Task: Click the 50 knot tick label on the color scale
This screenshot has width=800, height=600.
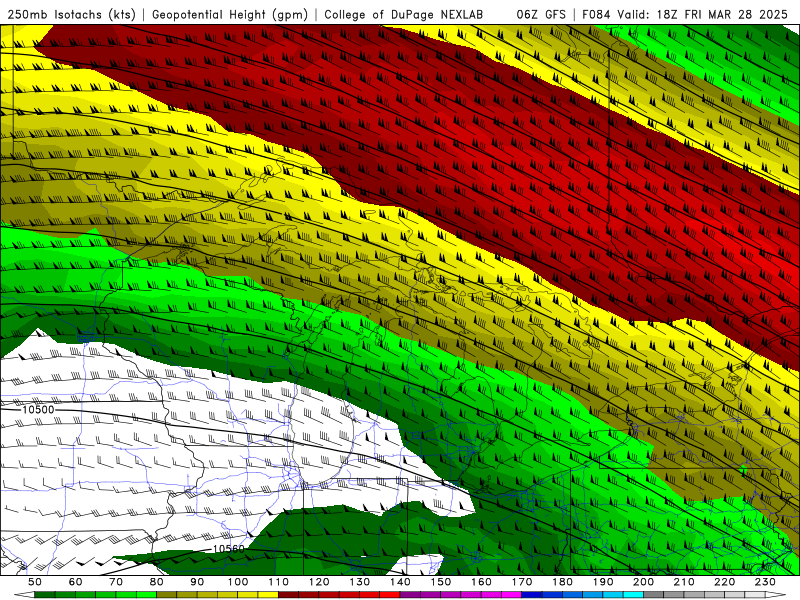Action: pyautogui.click(x=35, y=582)
